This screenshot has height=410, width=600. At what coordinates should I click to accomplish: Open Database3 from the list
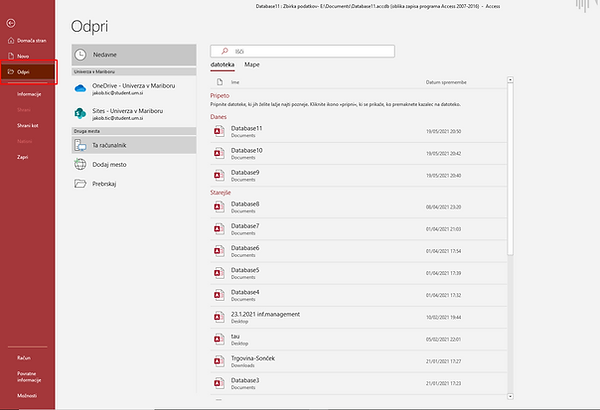coord(359,384)
